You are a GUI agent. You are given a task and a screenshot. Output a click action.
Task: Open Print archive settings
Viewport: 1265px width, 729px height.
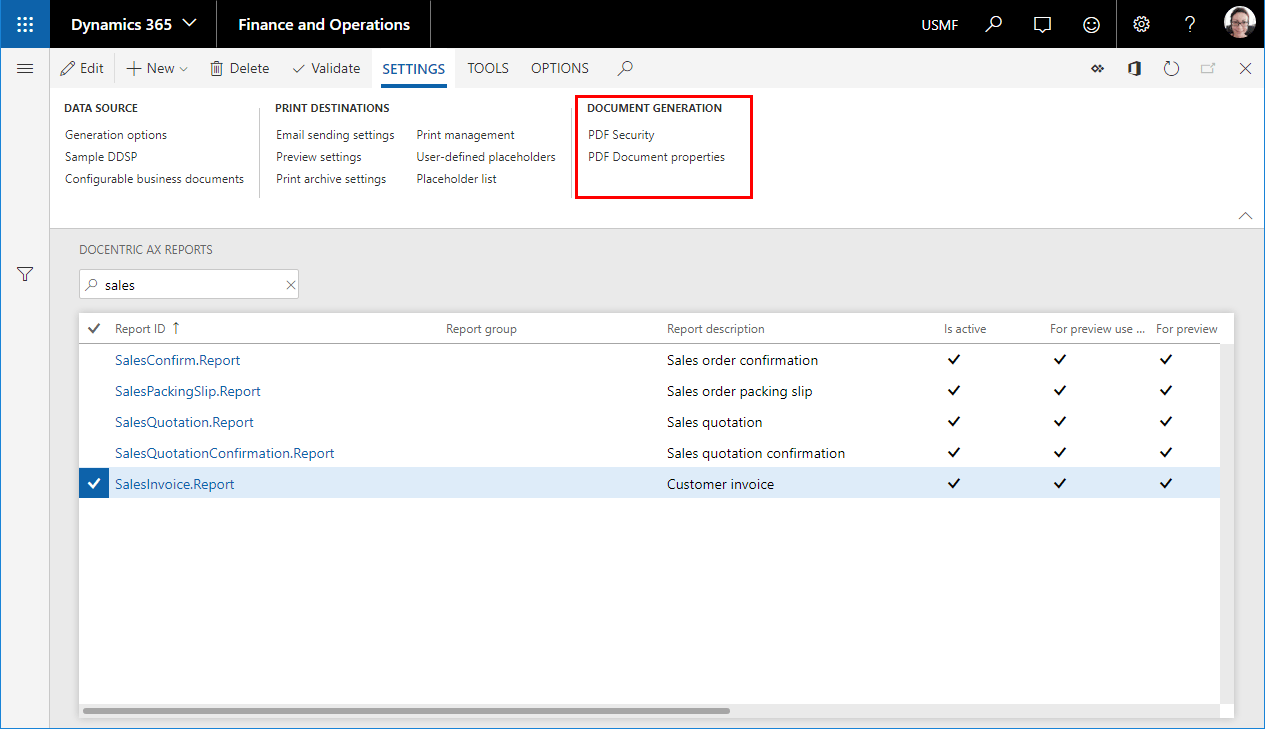point(331,179)
